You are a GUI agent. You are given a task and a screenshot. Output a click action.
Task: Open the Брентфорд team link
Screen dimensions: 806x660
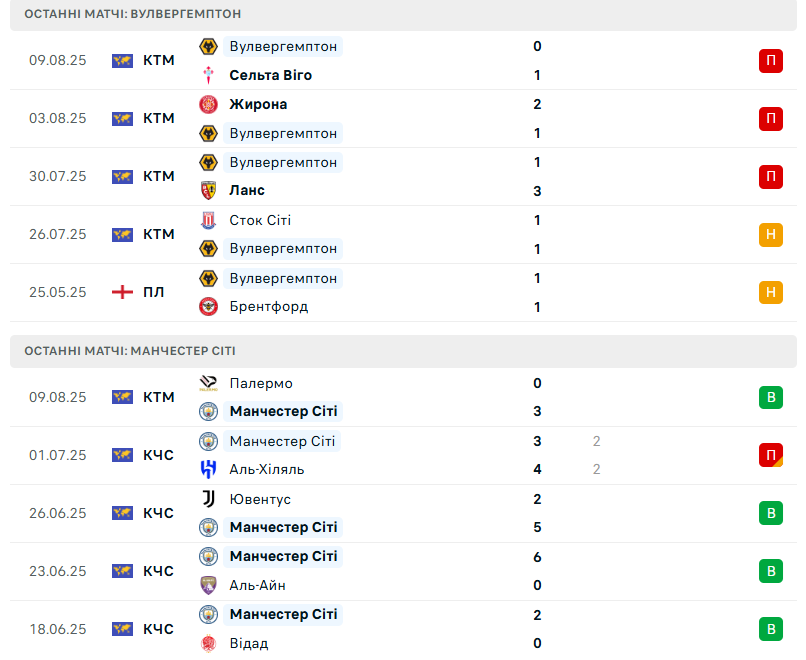coord(268,306)
